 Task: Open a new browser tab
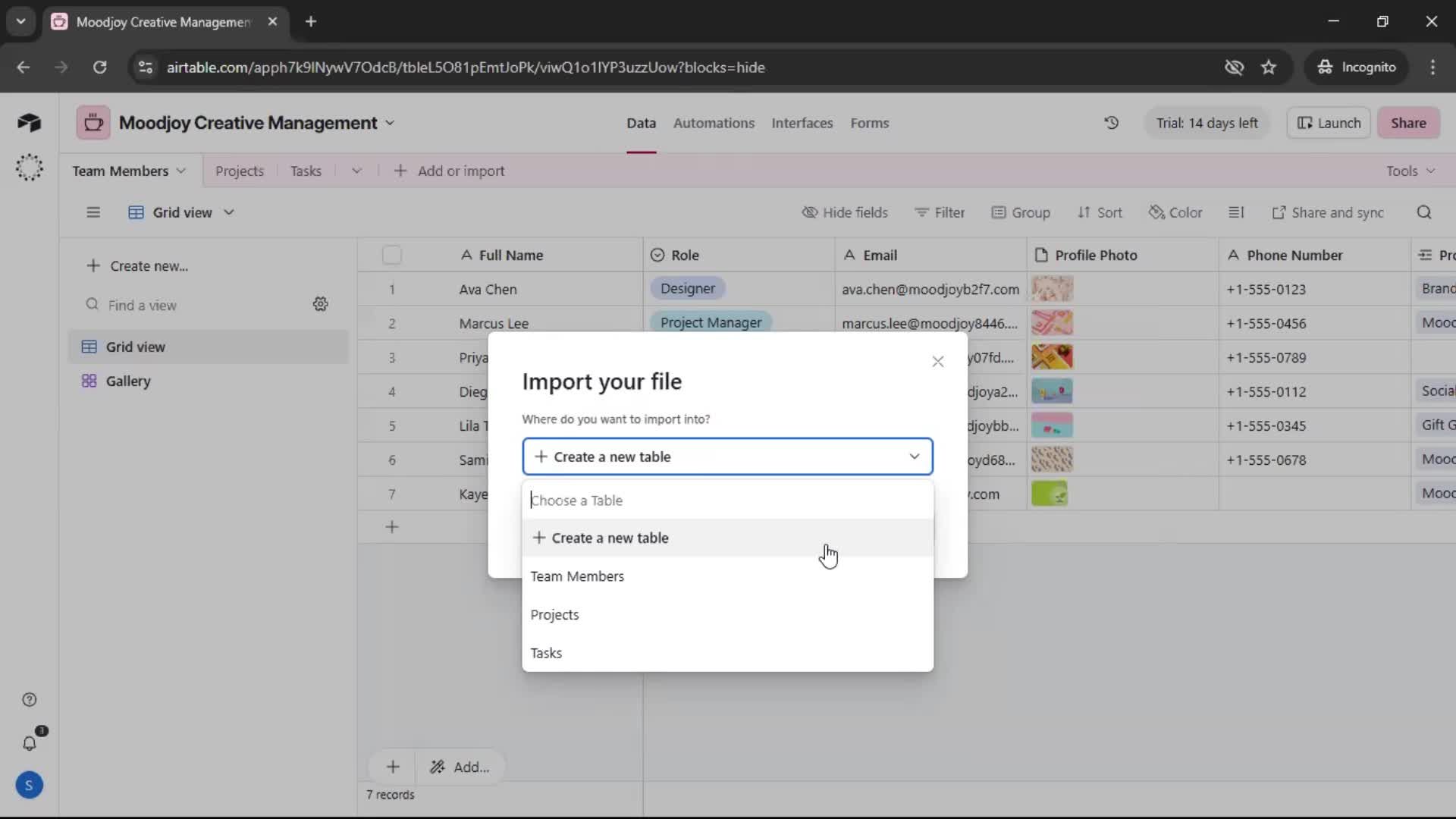(311, 22)
